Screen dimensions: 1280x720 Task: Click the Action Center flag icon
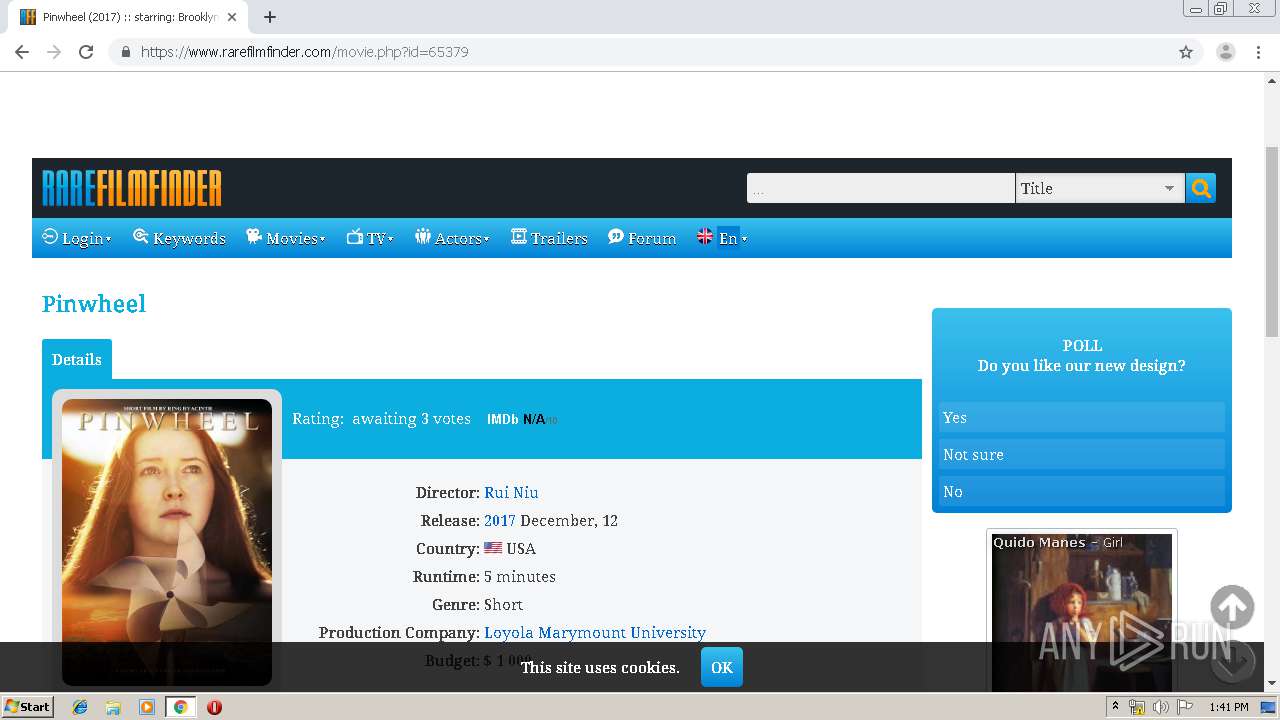click(1185, 707)
